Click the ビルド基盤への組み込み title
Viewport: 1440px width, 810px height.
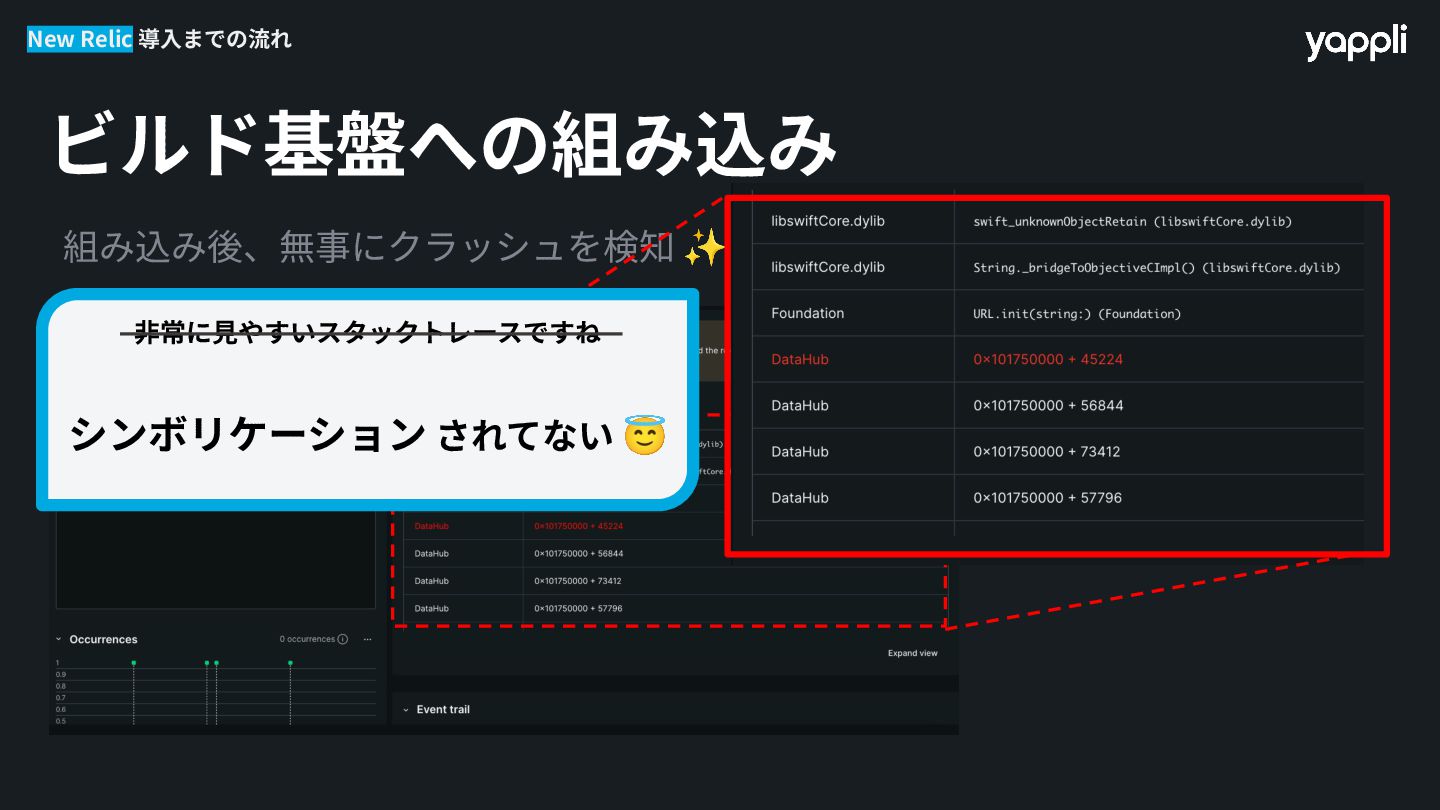click(445, 144)
